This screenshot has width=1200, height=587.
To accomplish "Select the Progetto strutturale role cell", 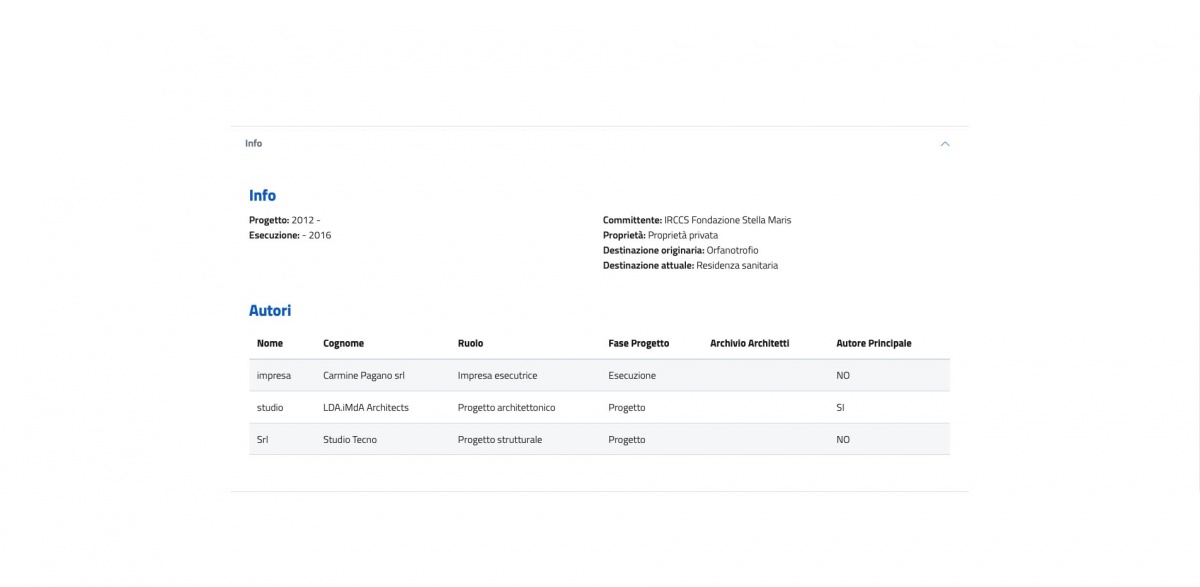I will point(499,439).
